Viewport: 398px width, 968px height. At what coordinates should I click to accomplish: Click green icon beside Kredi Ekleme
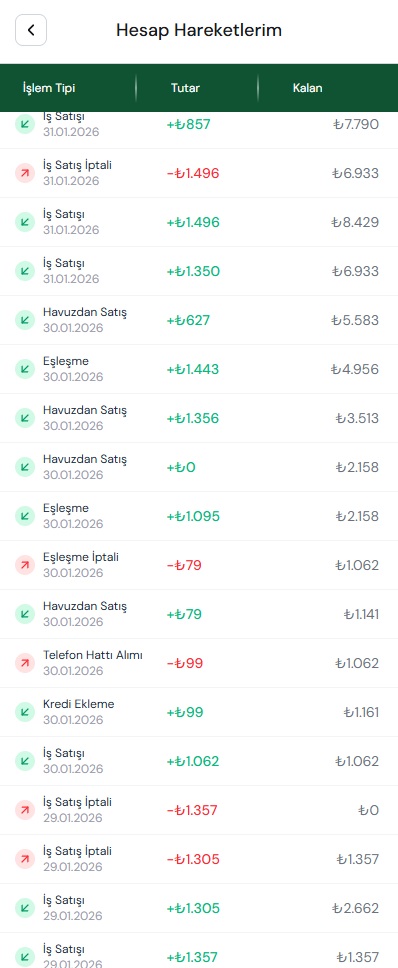25,712
